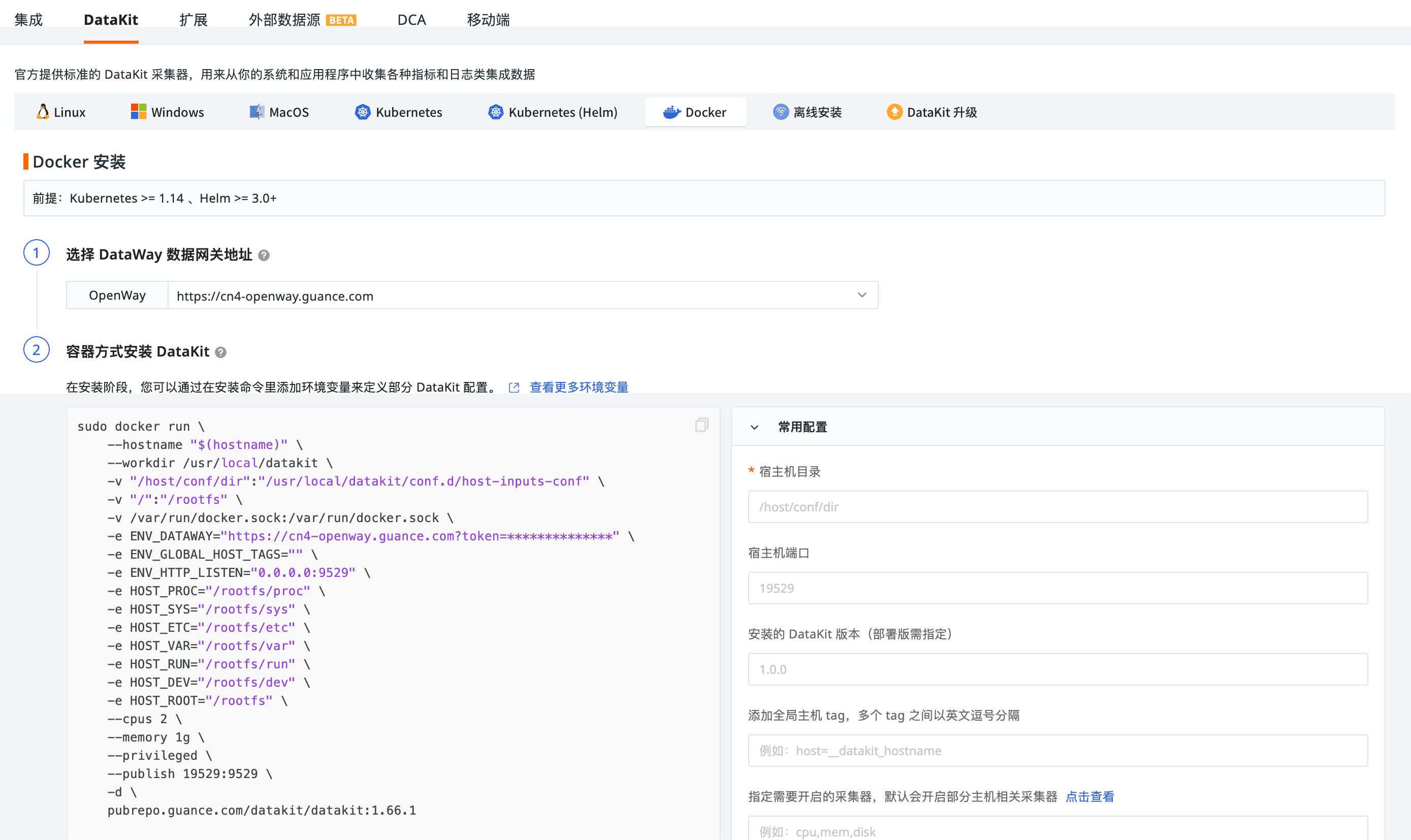This screenshot has height=840, width=1411.
Task: Click help icon beside DataWay 数据网关地址
Action: point(264,256)
